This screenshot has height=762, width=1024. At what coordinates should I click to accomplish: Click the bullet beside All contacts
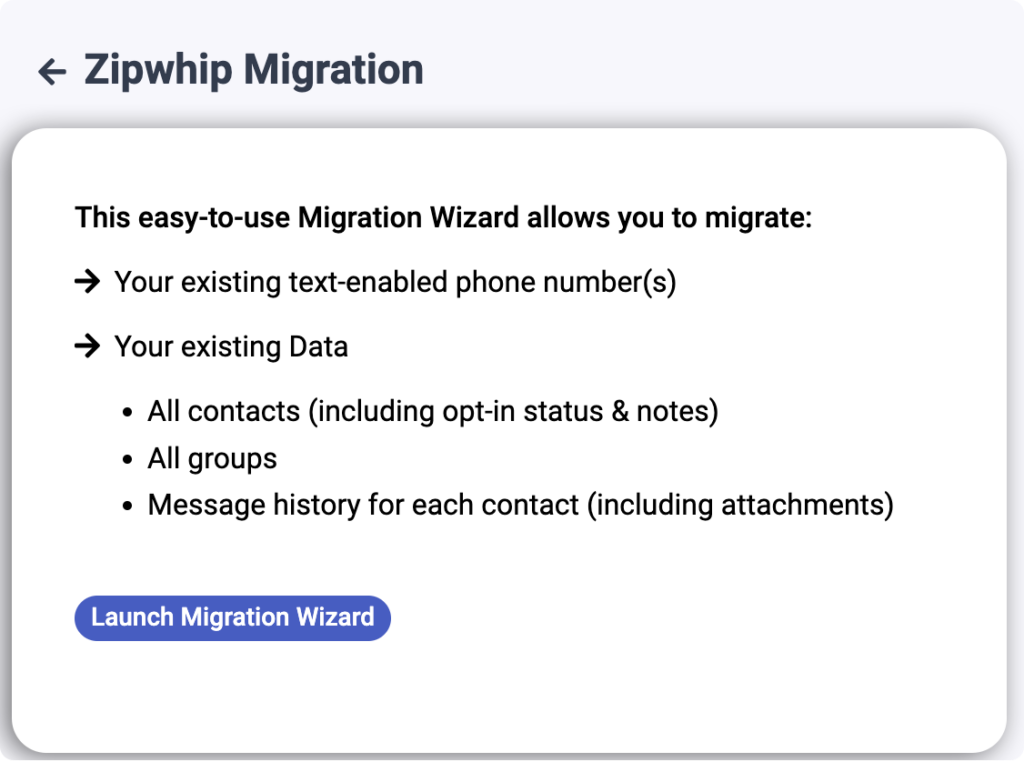pos(127,411)
